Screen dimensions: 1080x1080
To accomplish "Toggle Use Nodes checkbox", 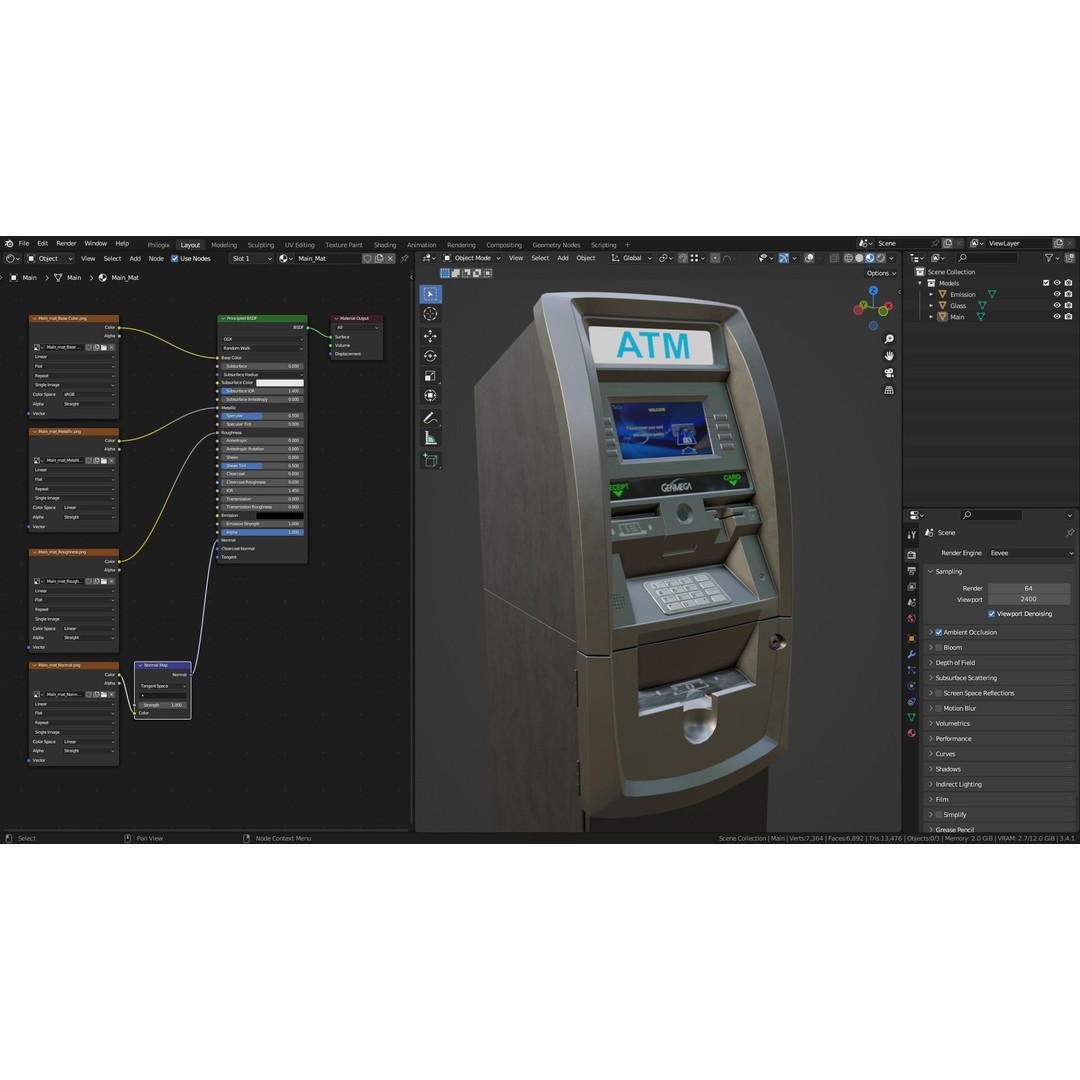I will click(174, 259).
